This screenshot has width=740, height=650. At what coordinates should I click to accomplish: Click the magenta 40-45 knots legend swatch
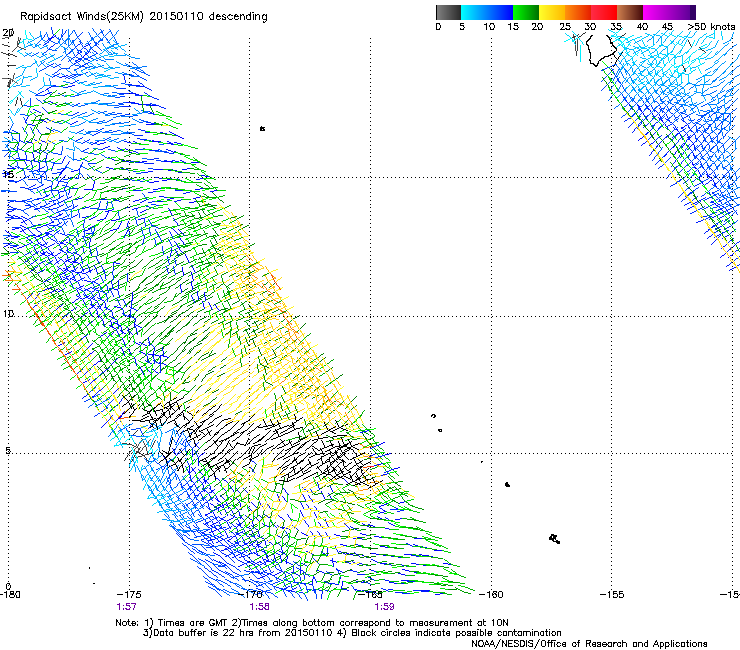pos(656,12)
